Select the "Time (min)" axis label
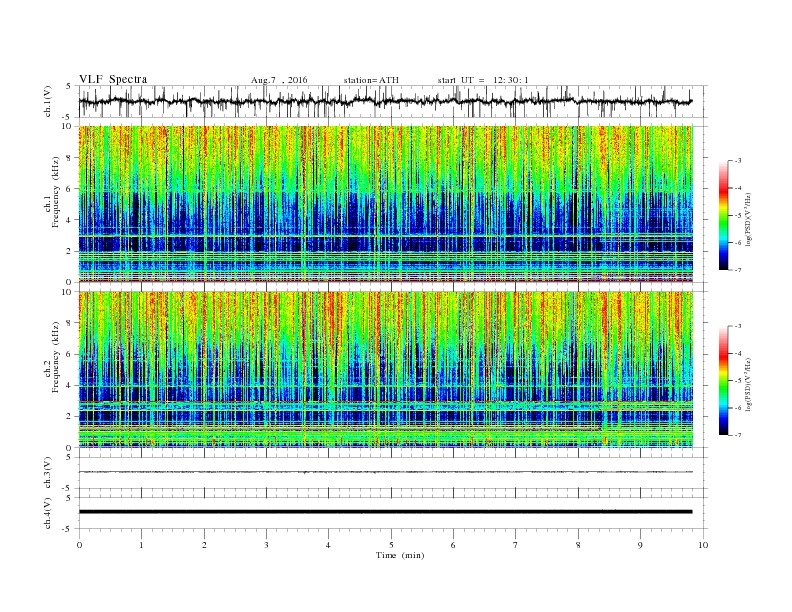Screen dimensions: 792x612 coord(400,555)
